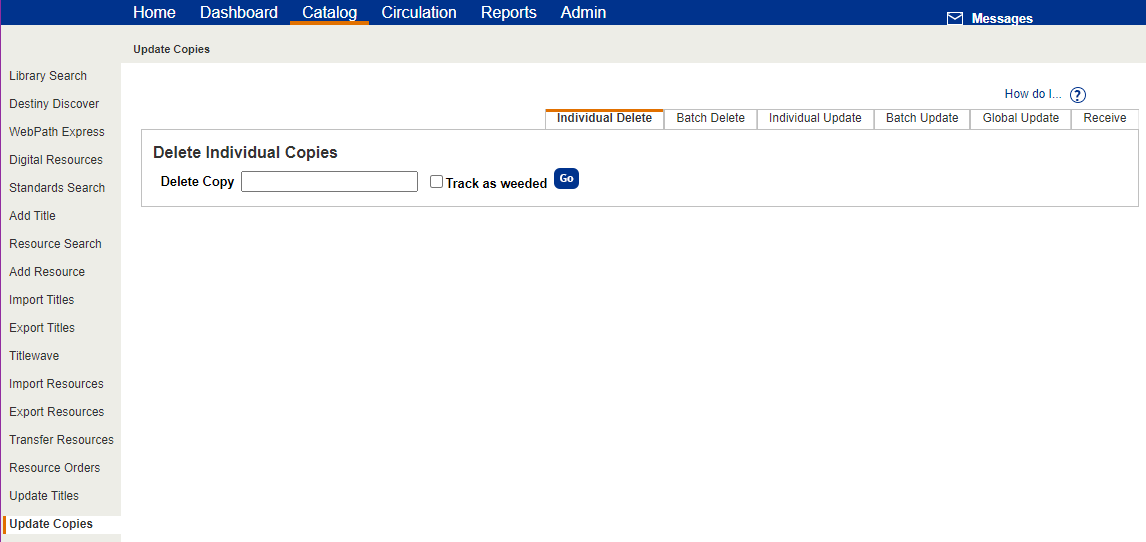This screenshot has width=1146, height=542.
Task: Open Digital Resources in sidebar
Action: [x=56, y=160]
